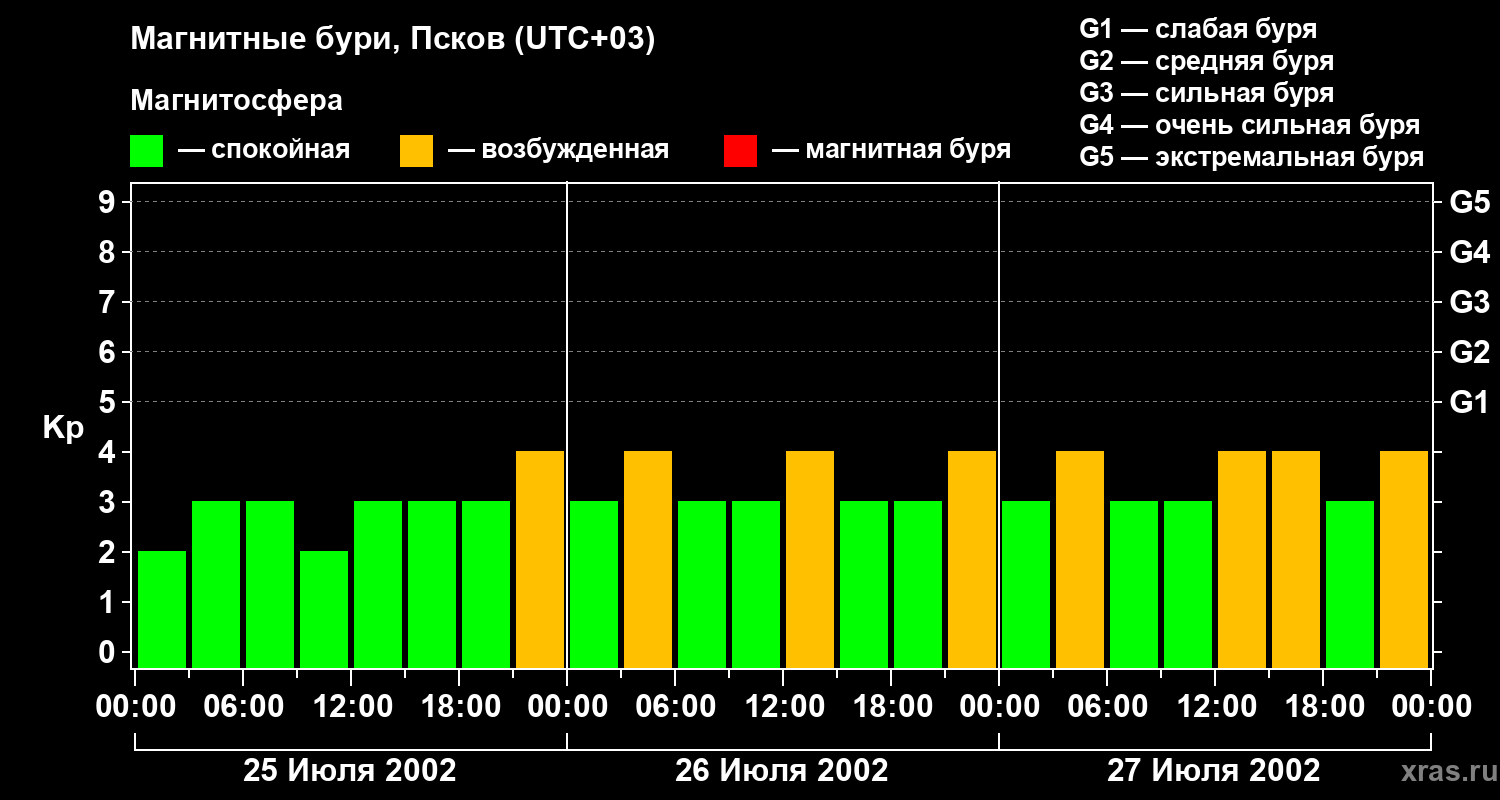
Task: Select the 25 Июля 18:00–21:00 bar
Action: pyautogui.click(x=486, y=584)
